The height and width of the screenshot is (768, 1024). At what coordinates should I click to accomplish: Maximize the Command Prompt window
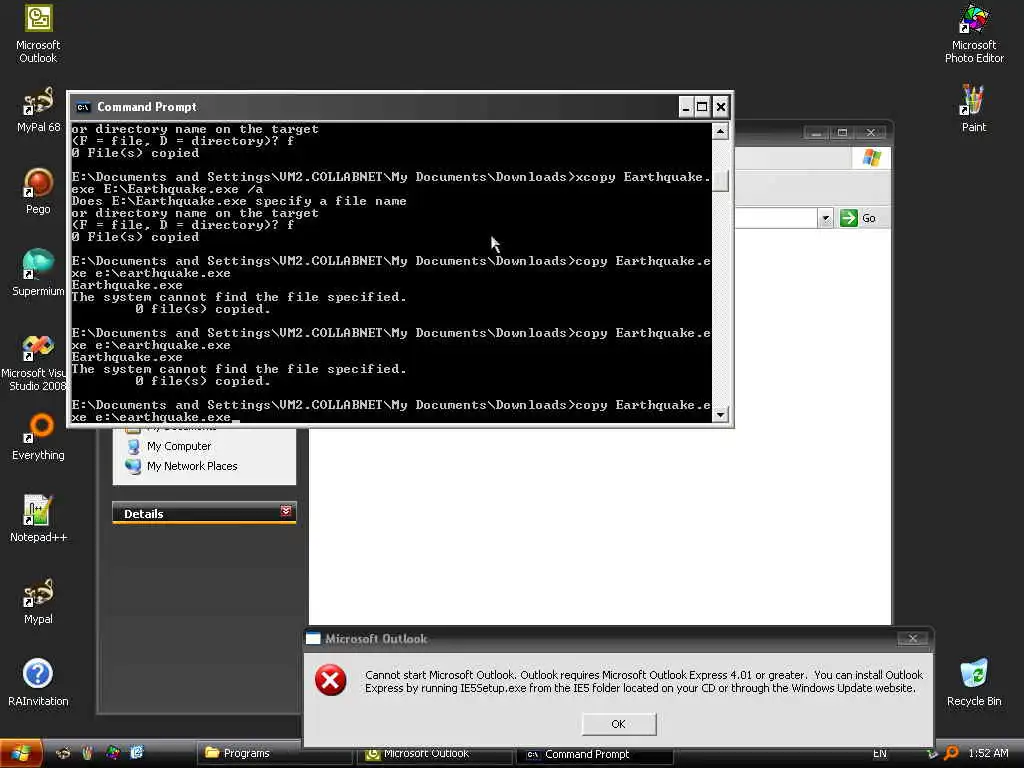(x=702, y=106)
